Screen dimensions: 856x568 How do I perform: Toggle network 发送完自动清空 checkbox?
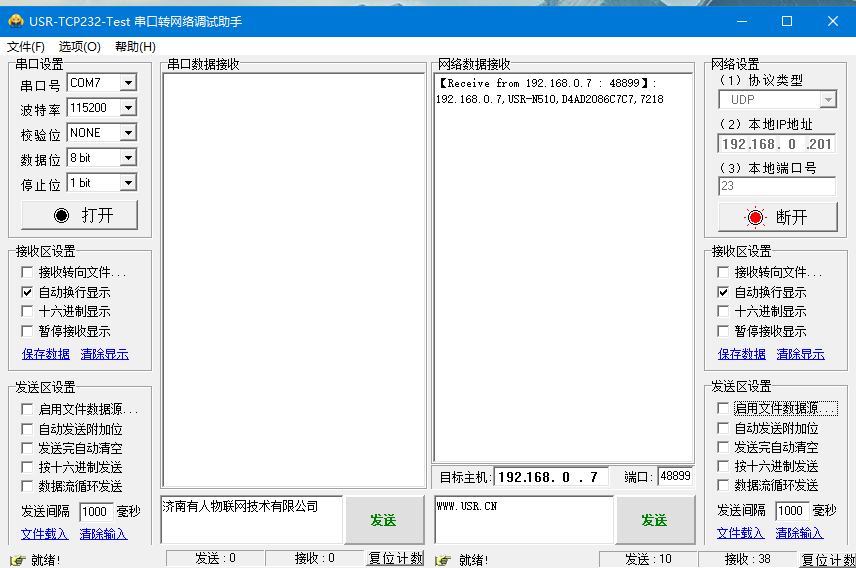723,447
